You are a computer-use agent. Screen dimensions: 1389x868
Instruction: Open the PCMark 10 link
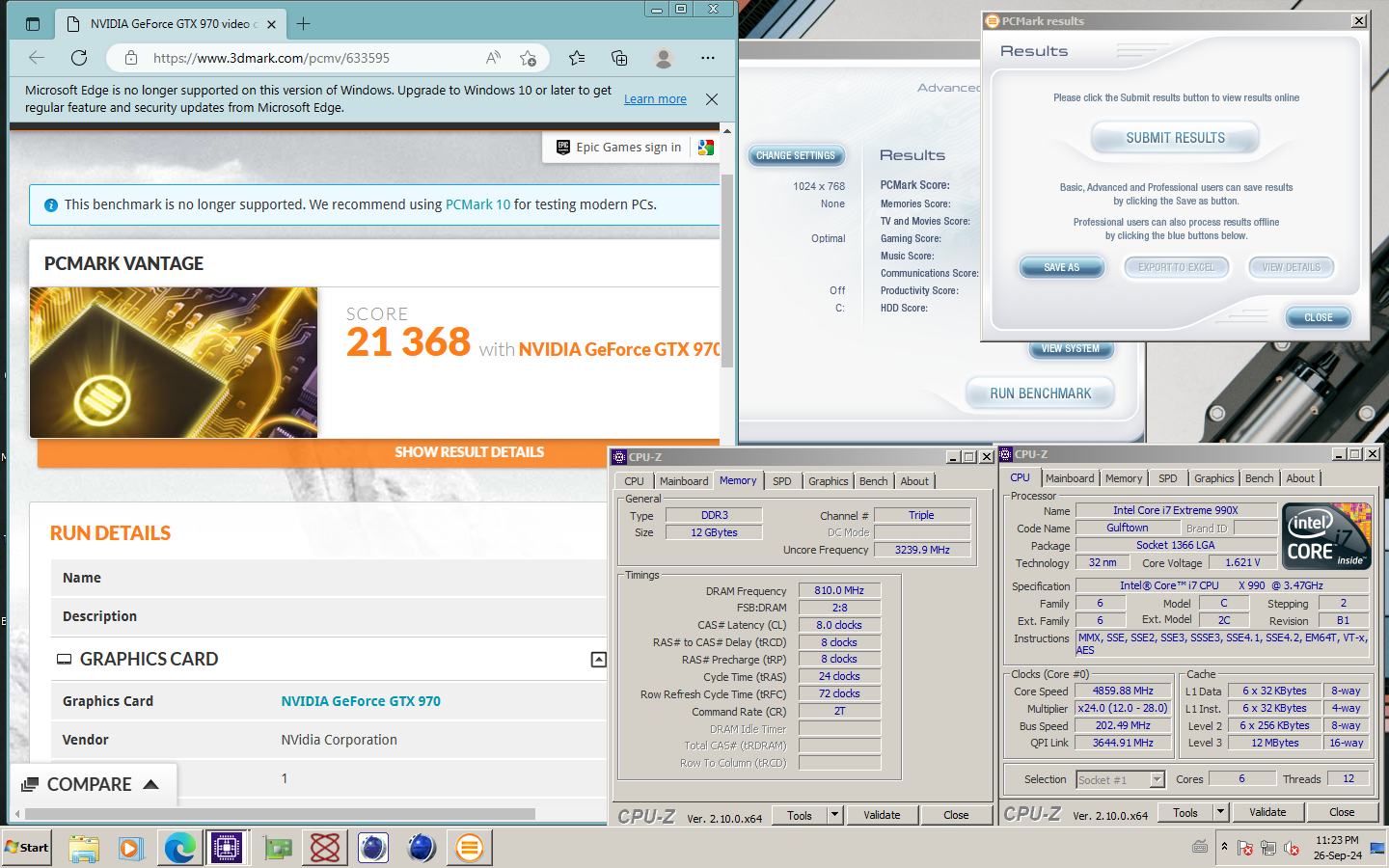tap(477, 204)
